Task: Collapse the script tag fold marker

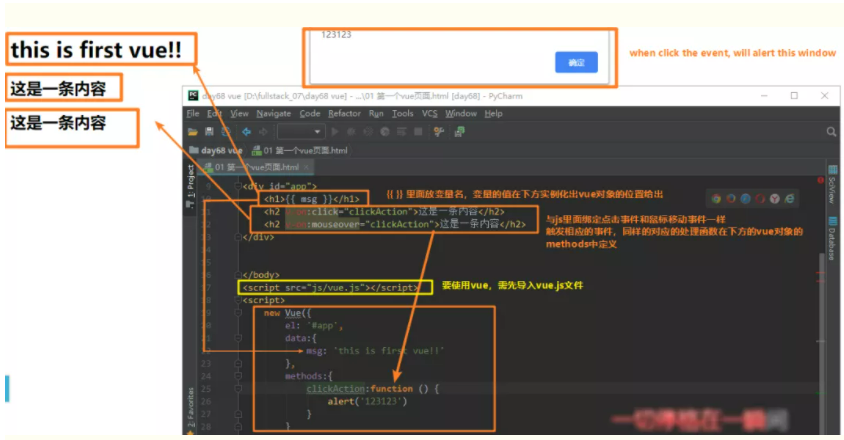Action: tap(238, 300)
